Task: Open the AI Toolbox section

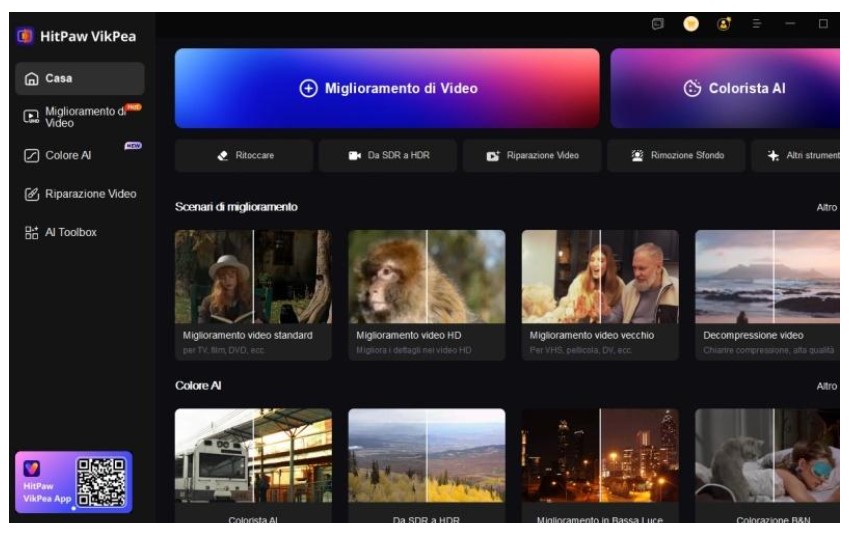Action: [80, 232]
